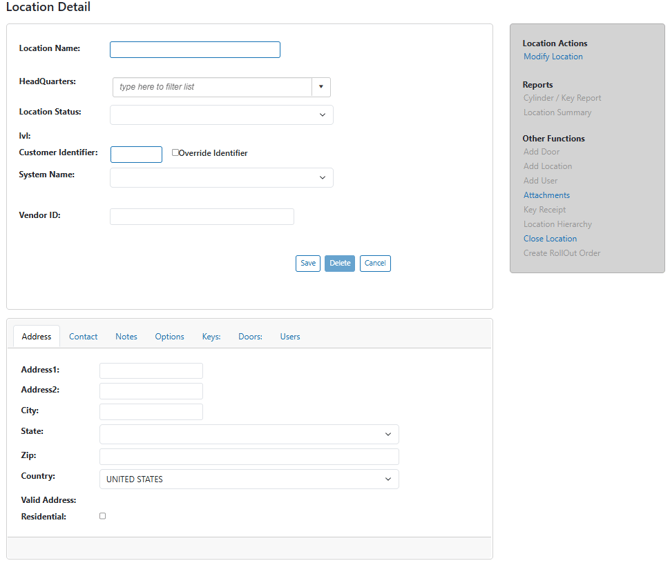
Task: Open the HeadQuarters filter dropdown arrow
Action: [321, 87]
